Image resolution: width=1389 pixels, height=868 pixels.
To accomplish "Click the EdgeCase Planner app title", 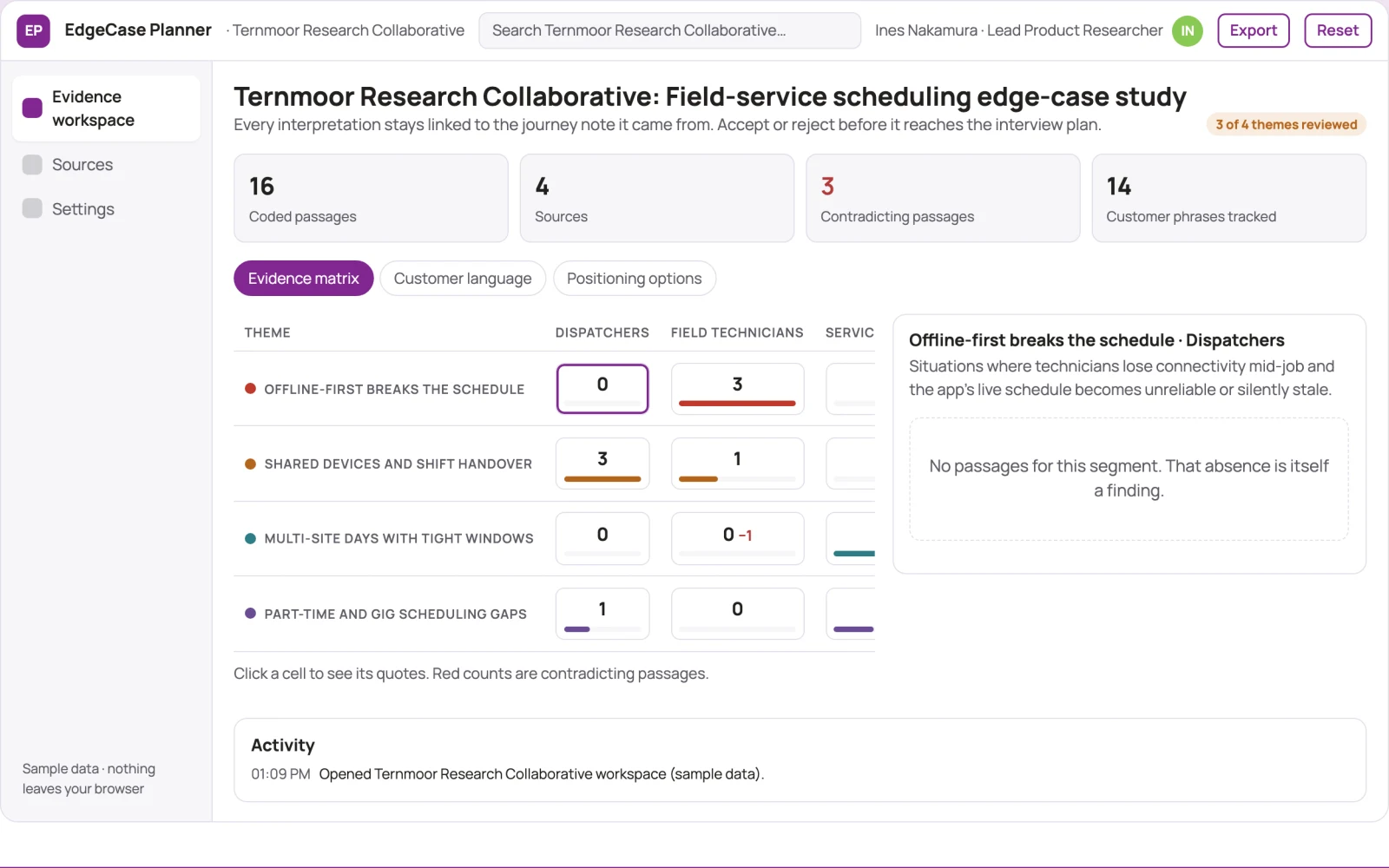I will (x=138, y=30).
